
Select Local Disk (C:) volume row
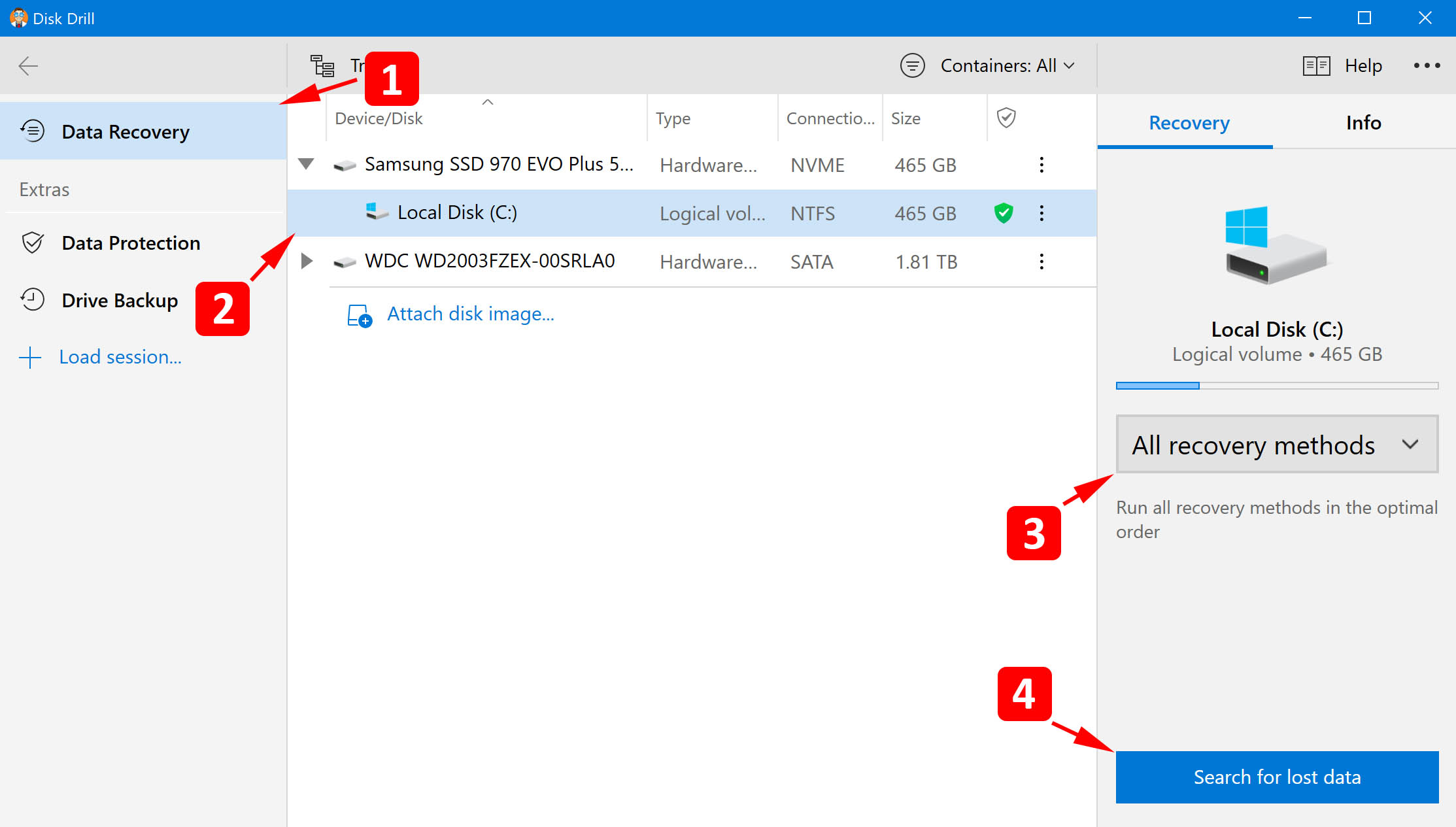click(692, 213)
